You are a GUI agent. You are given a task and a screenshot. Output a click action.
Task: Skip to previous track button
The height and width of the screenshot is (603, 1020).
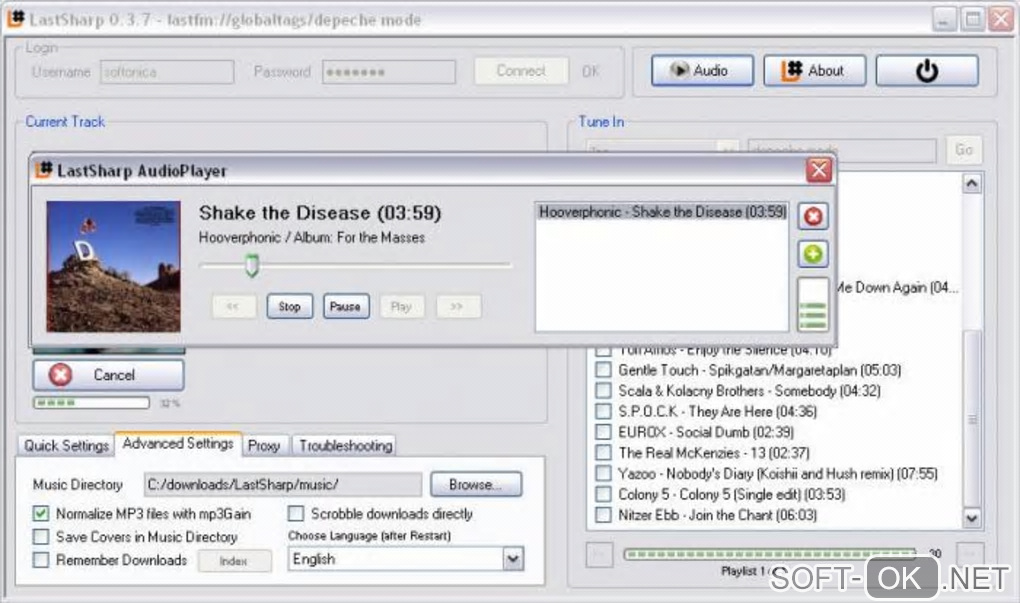pos(234,306)
